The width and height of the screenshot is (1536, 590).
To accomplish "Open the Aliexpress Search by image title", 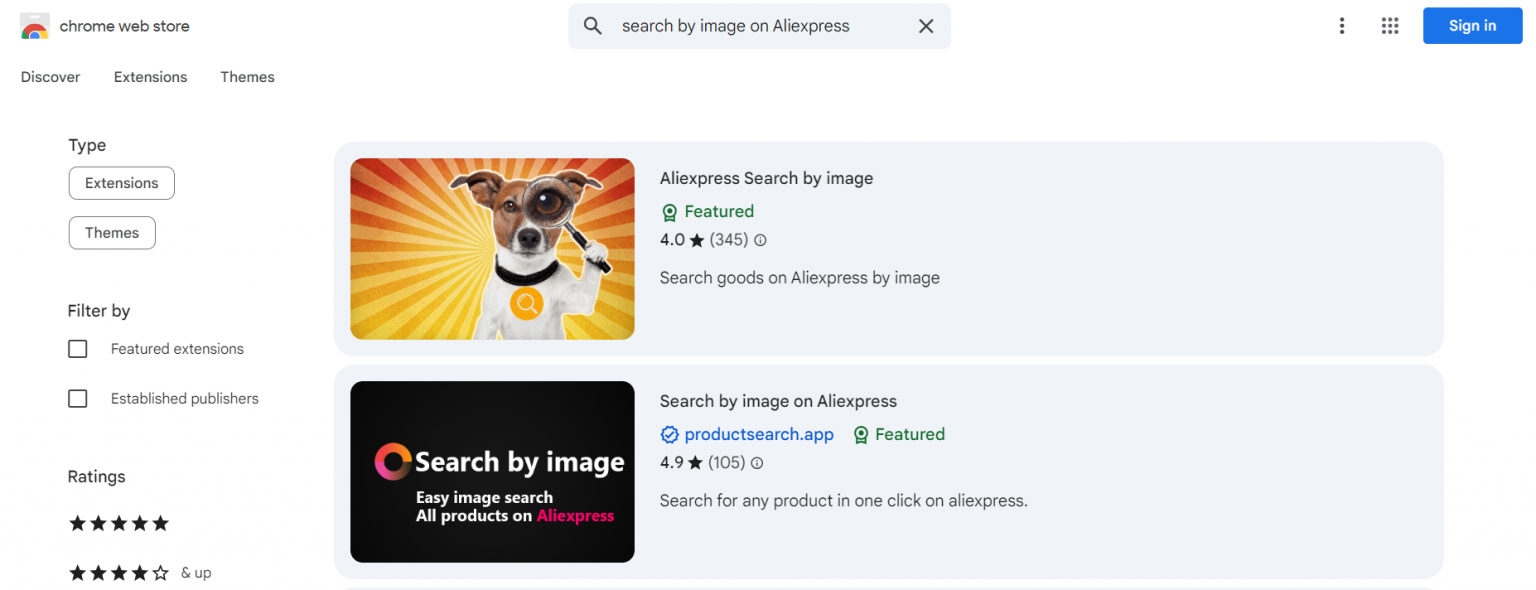I will pos(766,178).
